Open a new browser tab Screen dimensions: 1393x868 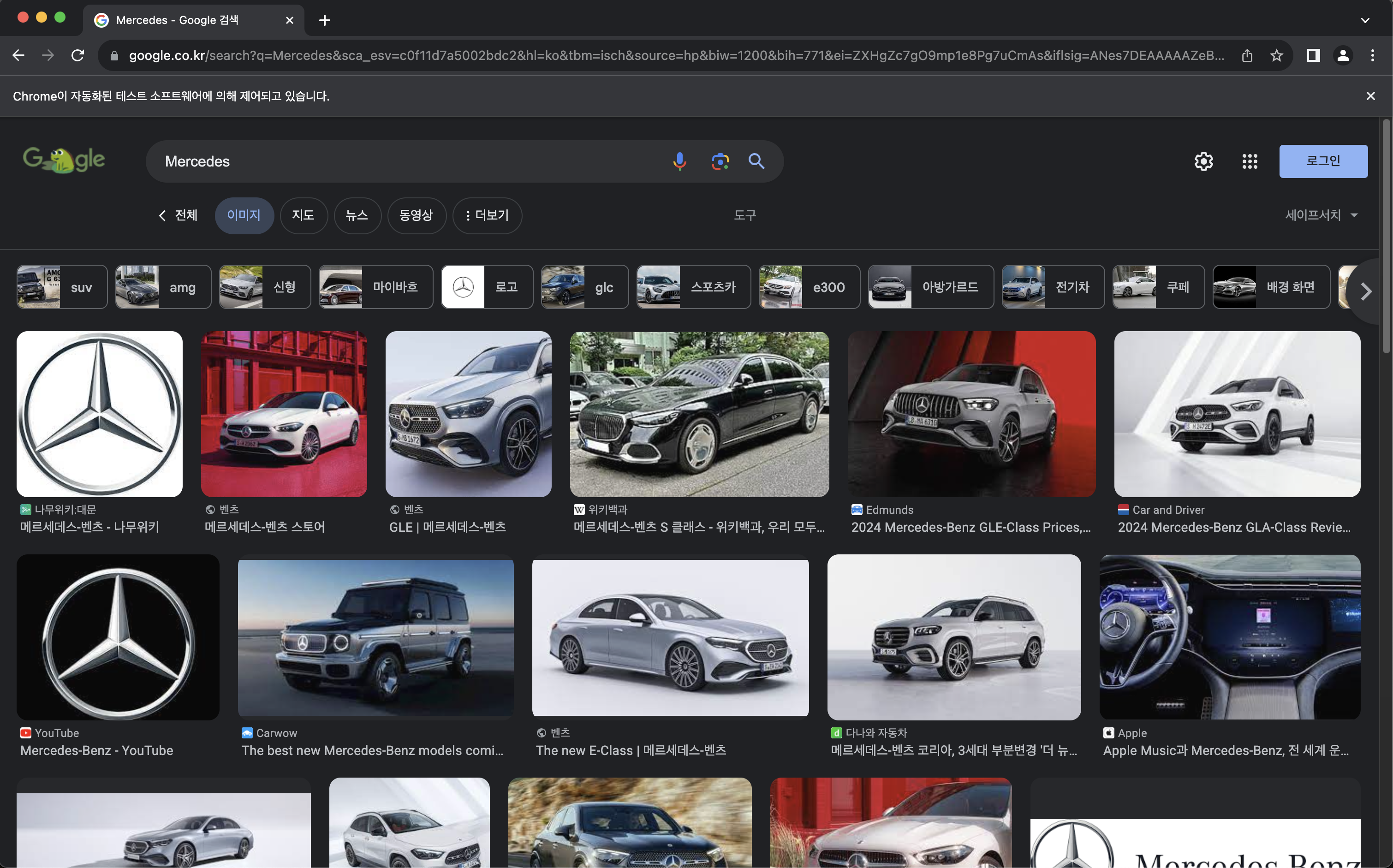pos(324,21)
